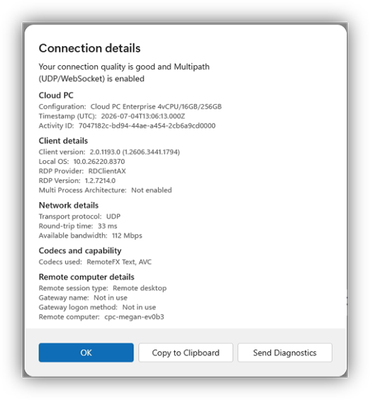Click the connection quality status message
Screen dimensions: 370x400
124,73
